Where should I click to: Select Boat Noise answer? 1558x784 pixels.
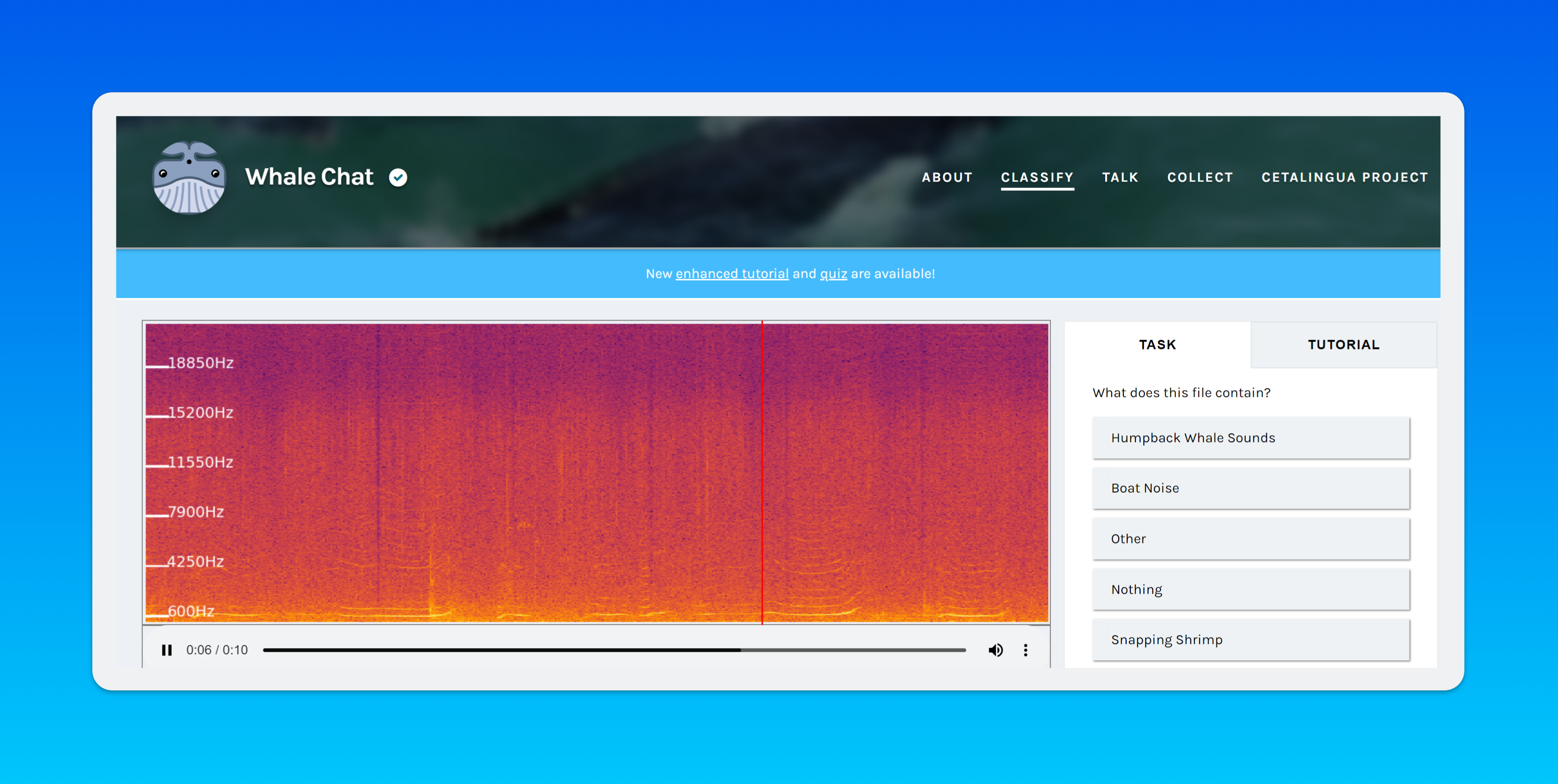pyautogui.click(x=1251, y=488)
